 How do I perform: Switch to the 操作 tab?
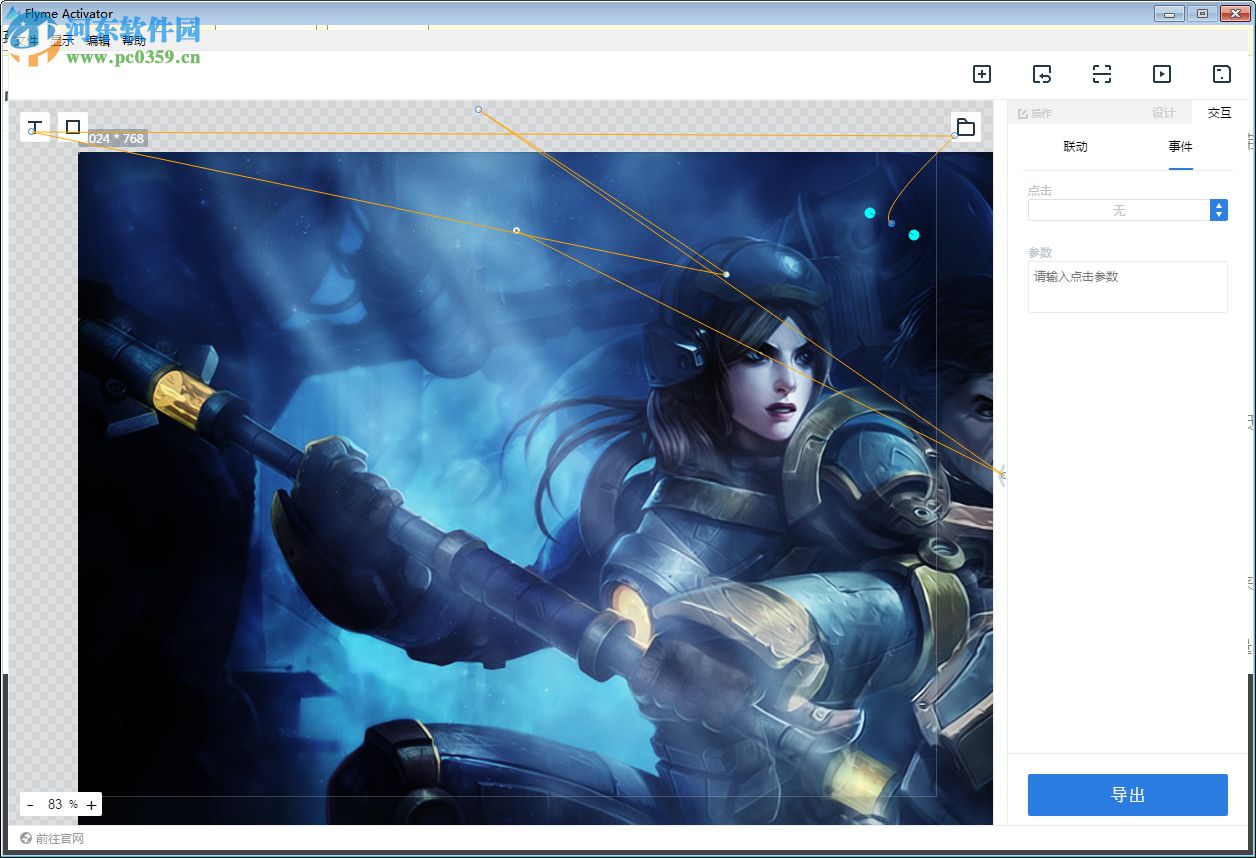click(x=1035, y=113)
